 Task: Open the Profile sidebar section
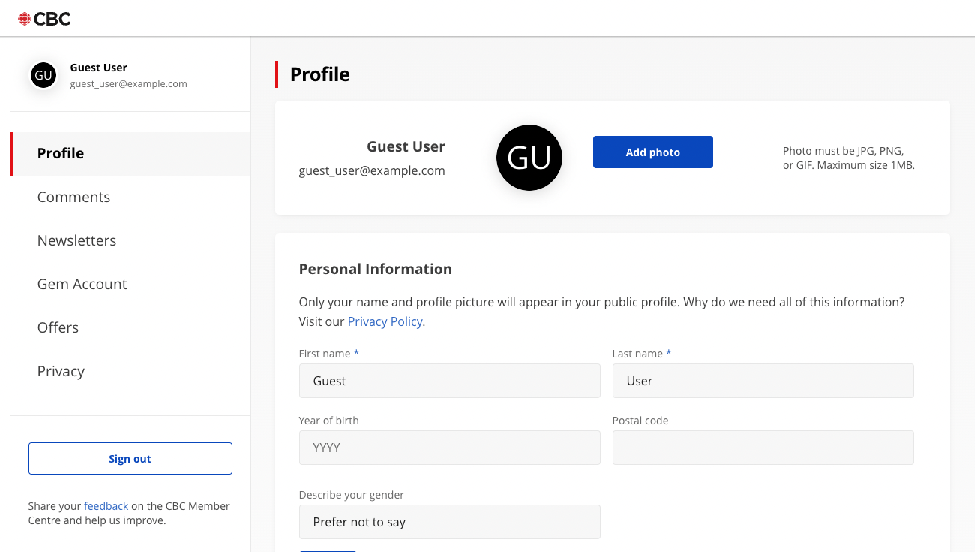pyautogui.click(x=131, y=154)
